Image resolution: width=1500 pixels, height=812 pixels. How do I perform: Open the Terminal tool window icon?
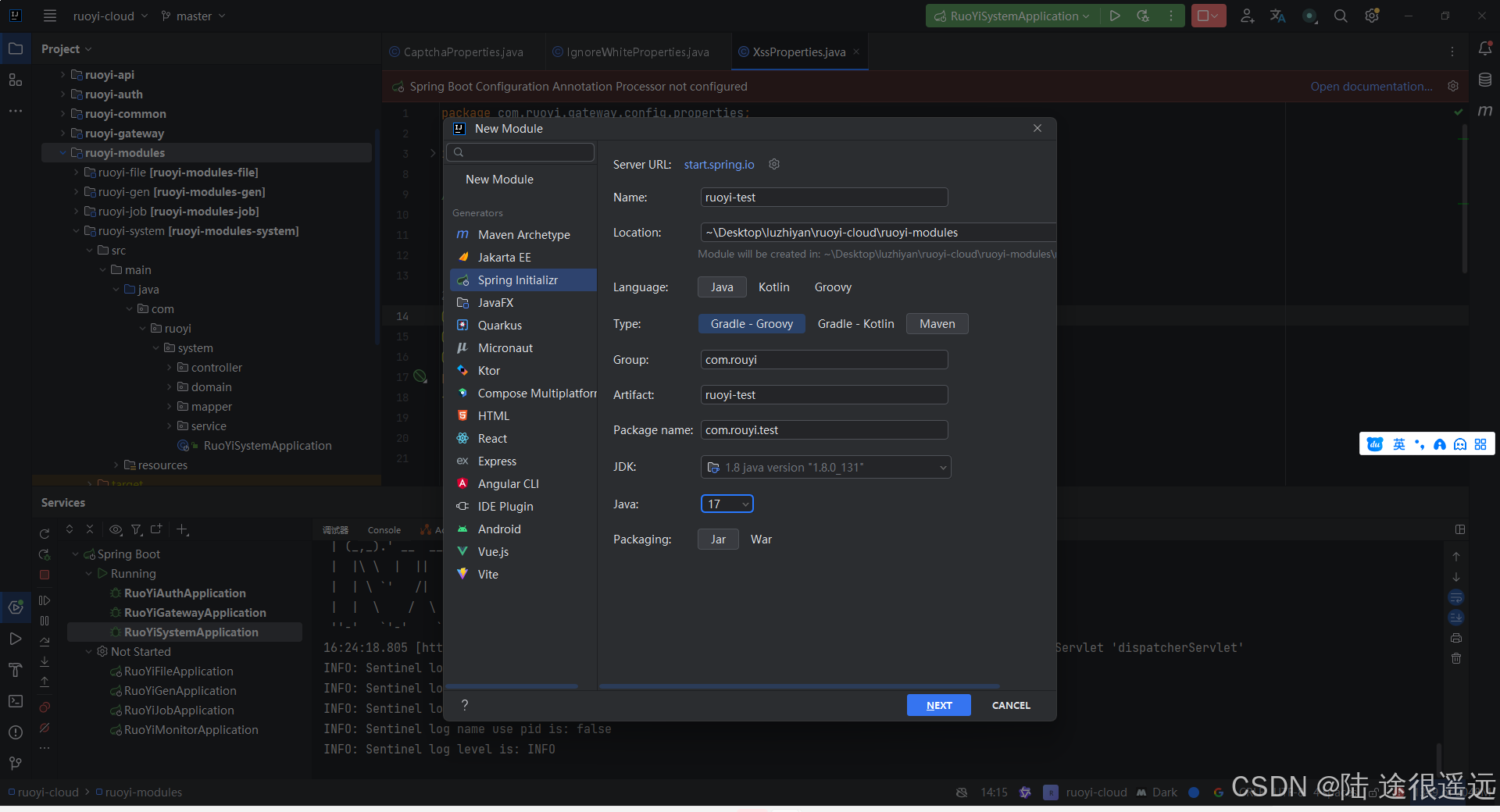16,700
